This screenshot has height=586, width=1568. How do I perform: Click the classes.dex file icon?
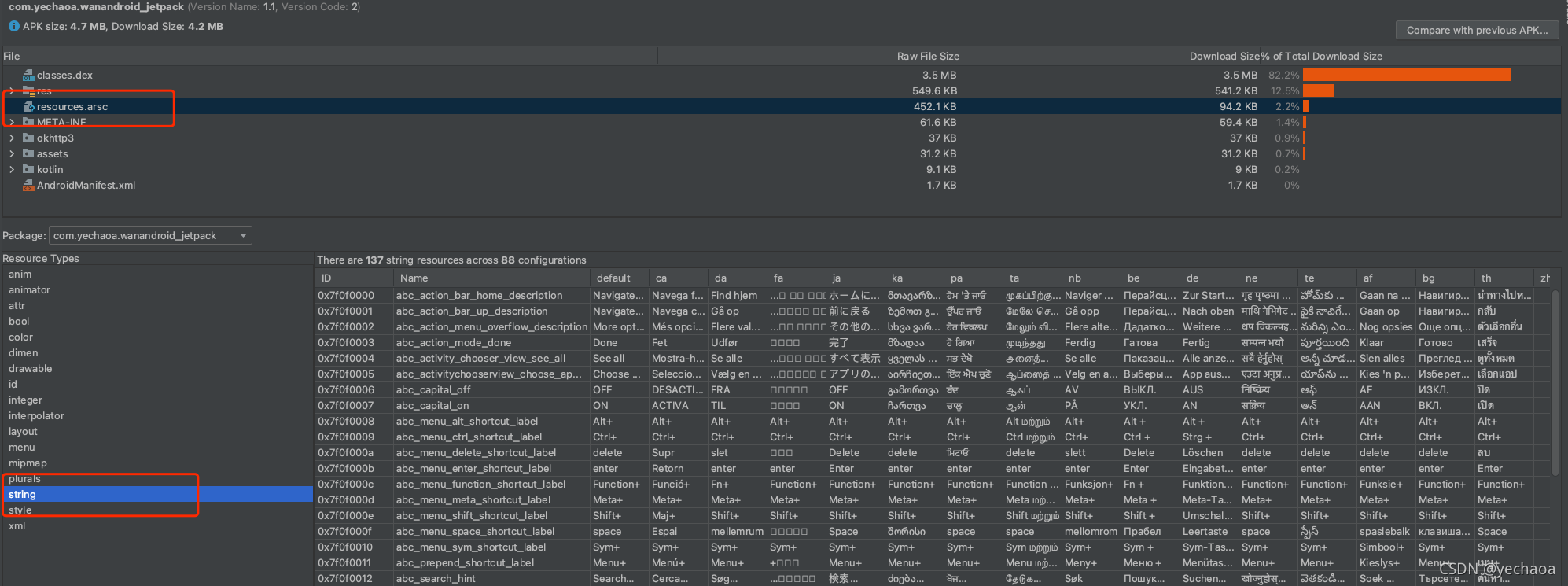[x=28, y=76]
